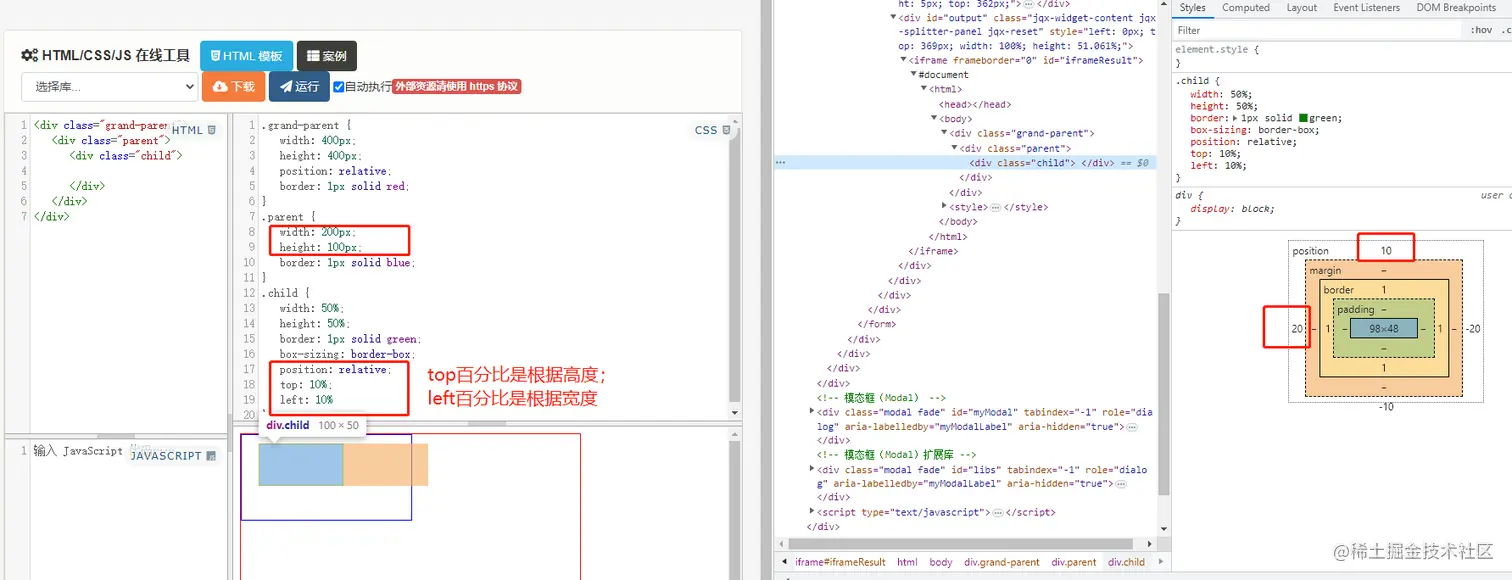Switch to the Styles tab
The image size is (1512, 580).
[x=1192, y=7]
